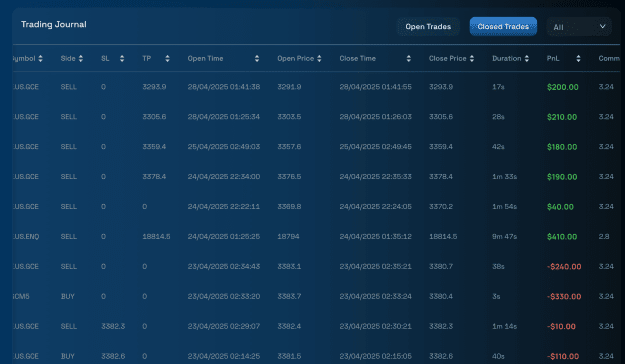The width and height of the screenshot is (625, 364).
Task: Sort by Close Time column arrows
Action: [408, 59]
